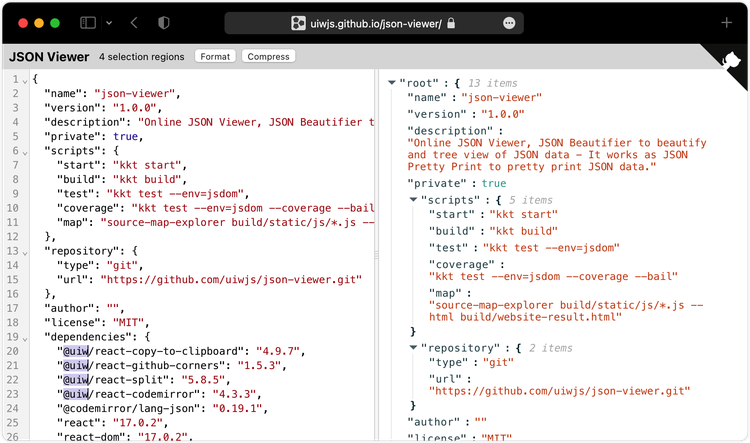Viewport: 750px width, 443px height.
Task: Click the description string value in tree view
Action: coord(557,155)
